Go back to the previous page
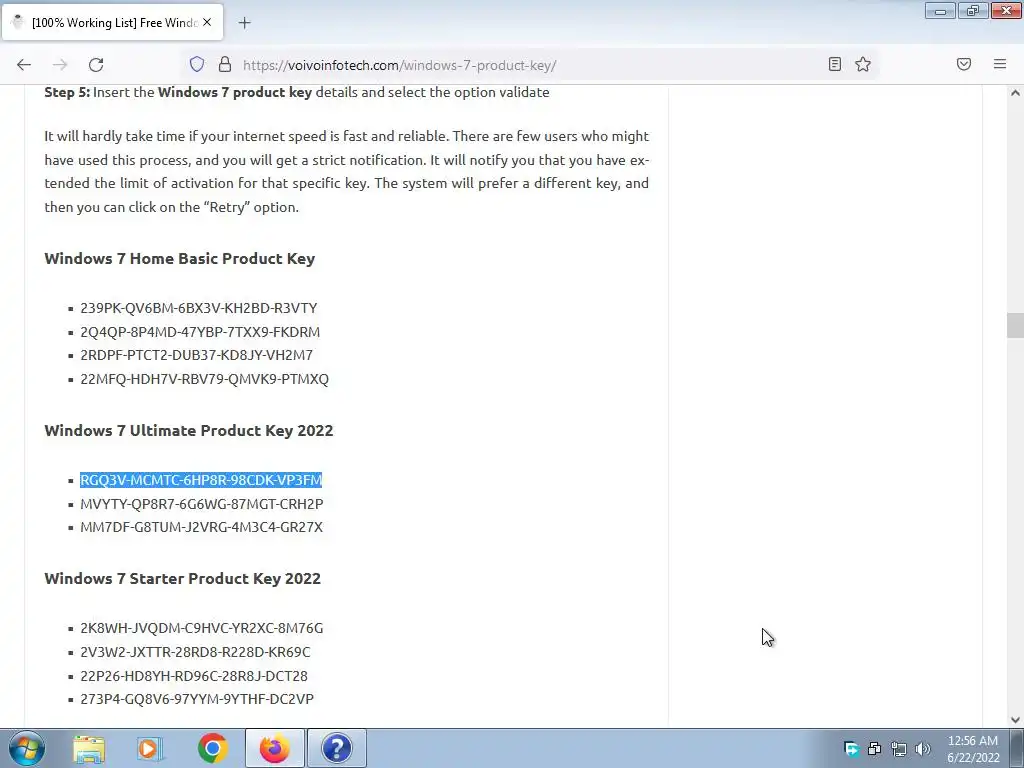This screenshot has width=1024, height=768. click(24, 65)
